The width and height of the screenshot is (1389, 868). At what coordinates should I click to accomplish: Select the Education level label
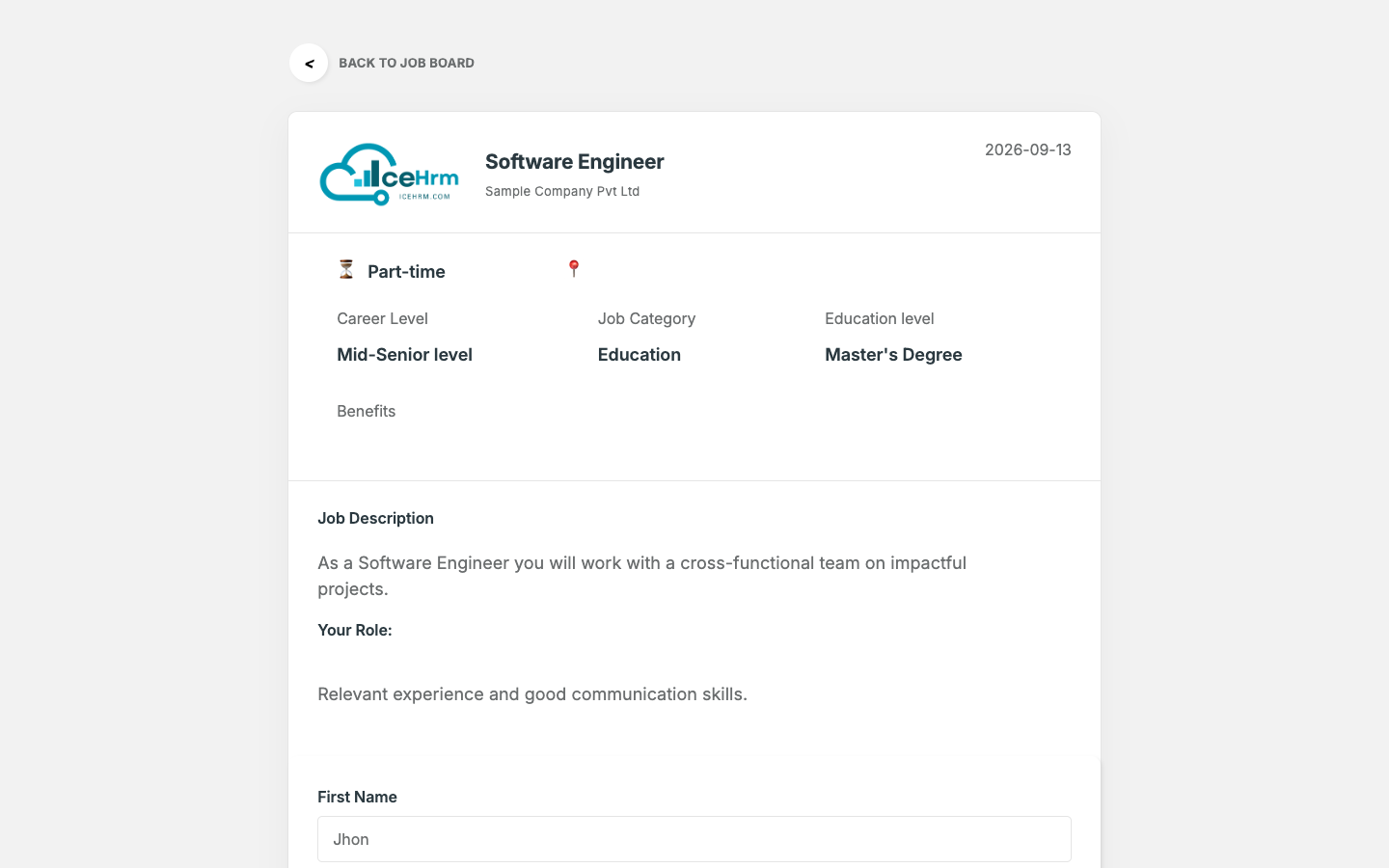click(880, 318)
